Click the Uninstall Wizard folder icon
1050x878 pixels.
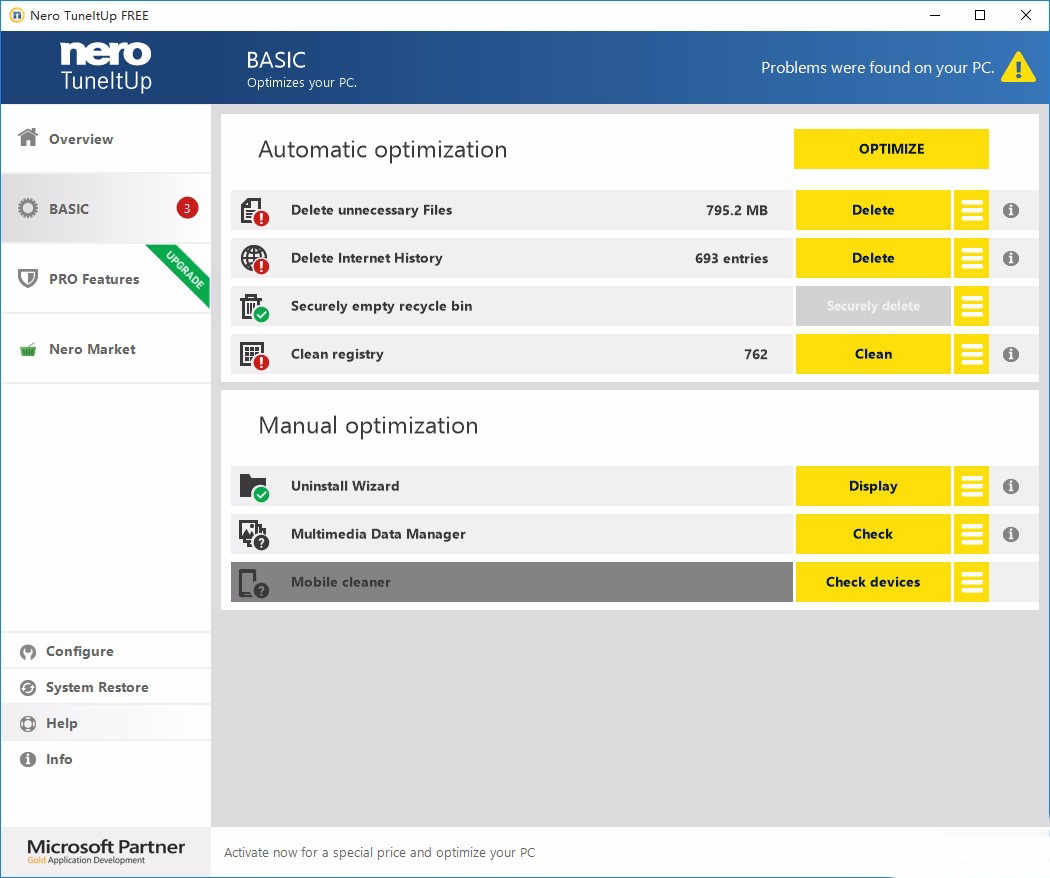(254, 487)
